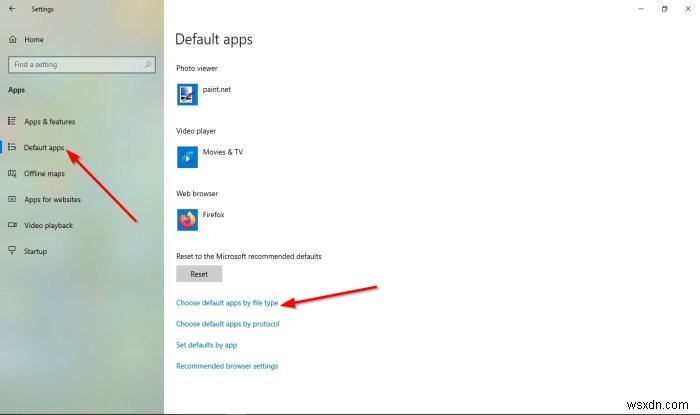Open Apps & features settings page

pos(50,121)
